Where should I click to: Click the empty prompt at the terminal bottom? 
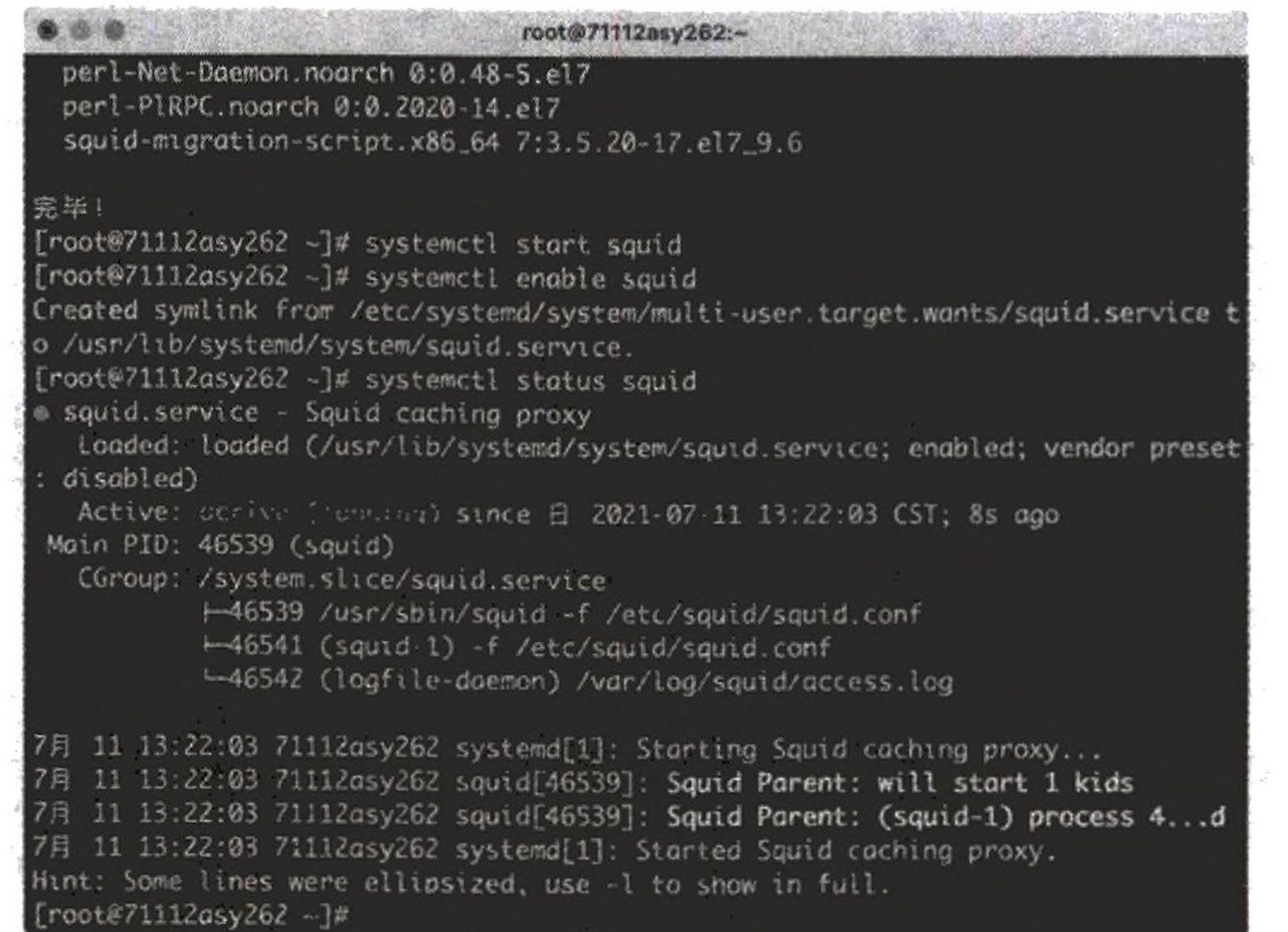pos(192,915)
